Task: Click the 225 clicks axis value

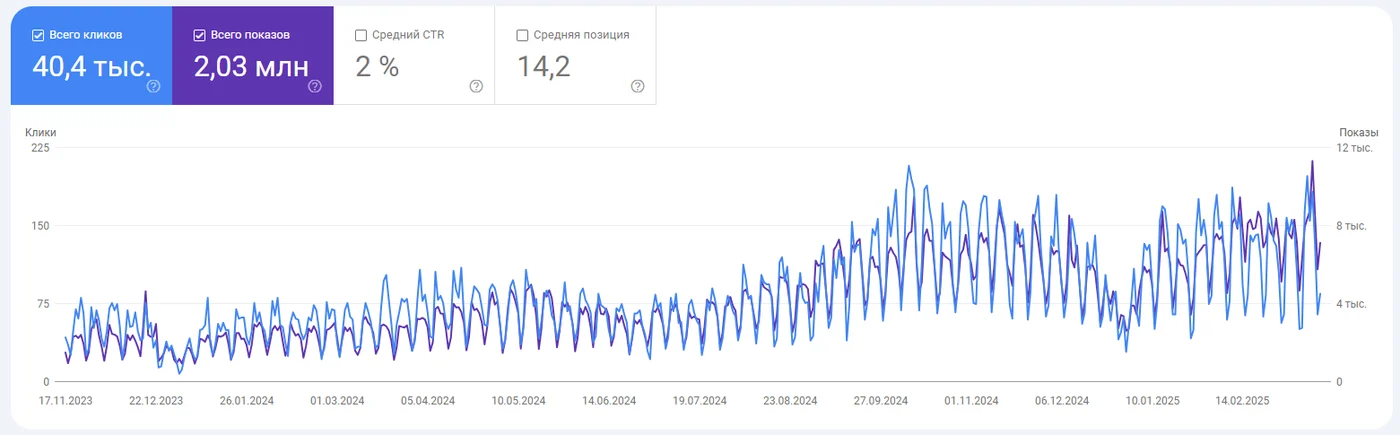Action: tap(40, 148)
